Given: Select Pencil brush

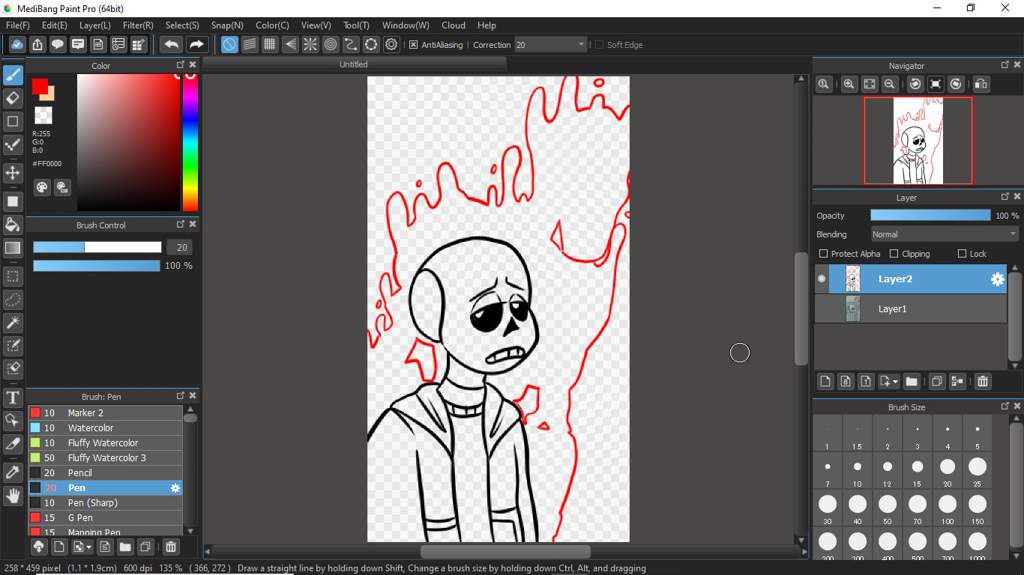Looking at the screenshot, I should click(x=105, y=473).
